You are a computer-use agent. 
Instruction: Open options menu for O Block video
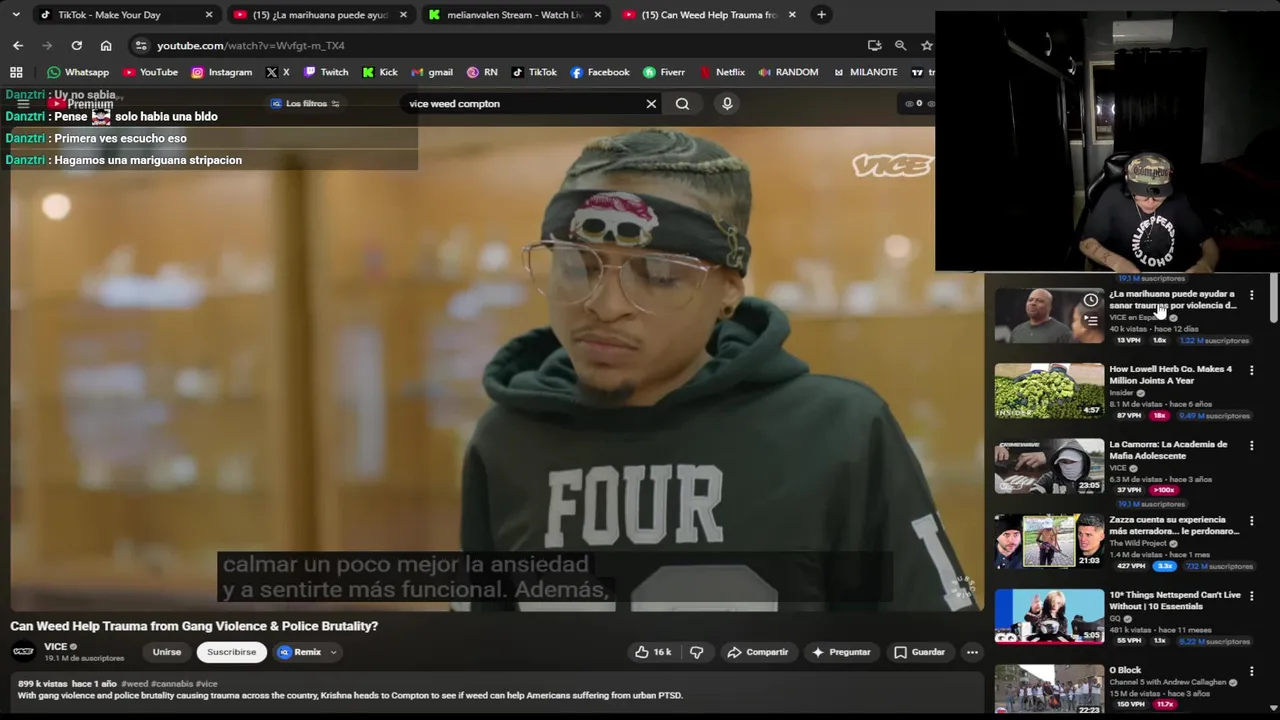tap(1251, 671)
